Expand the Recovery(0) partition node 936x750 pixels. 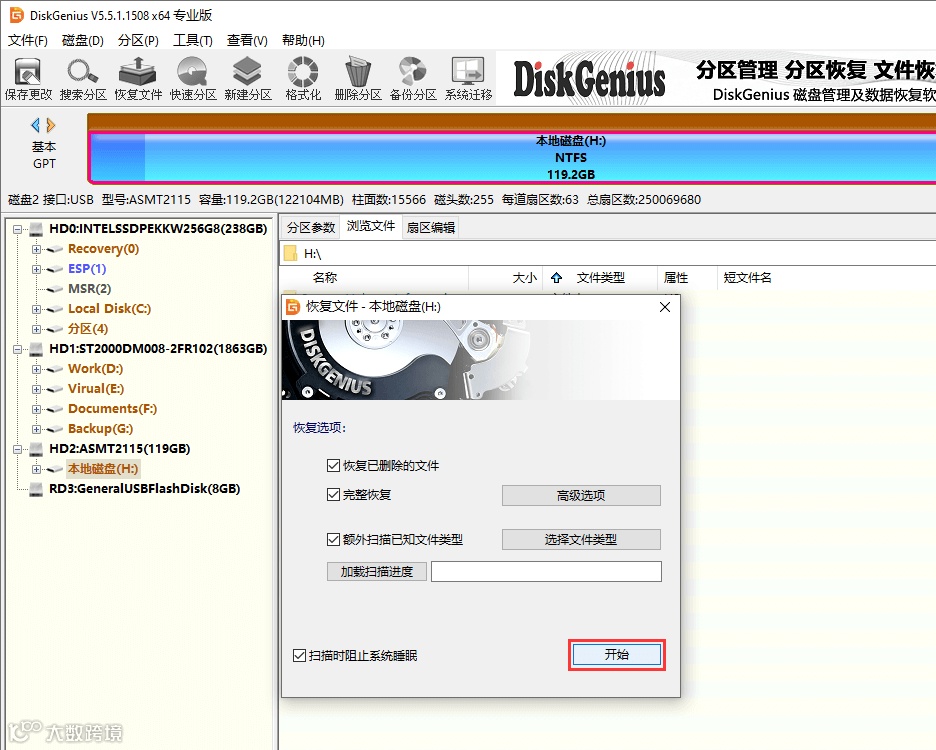coord(36,249)
